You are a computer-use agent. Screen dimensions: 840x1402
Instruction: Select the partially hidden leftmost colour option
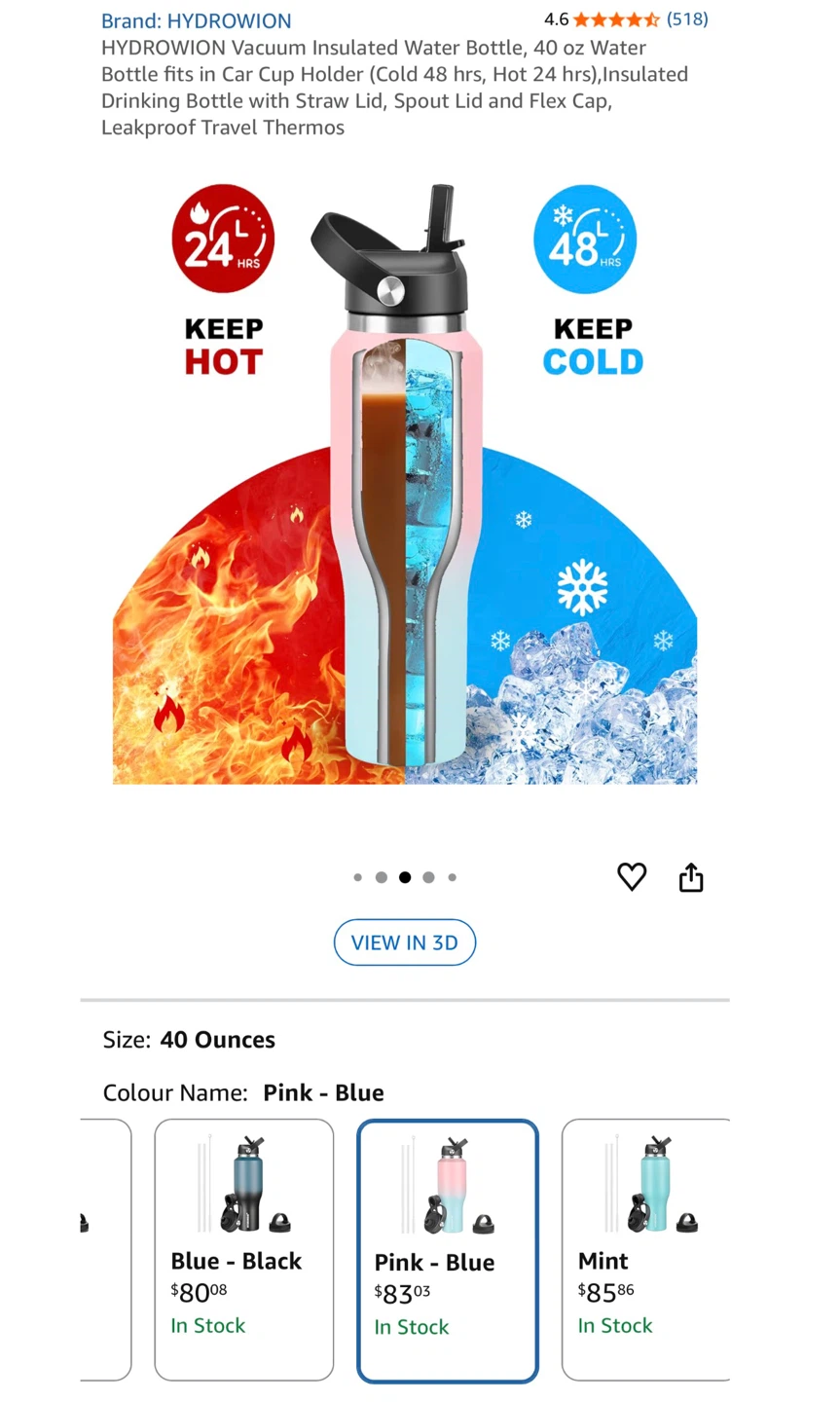[105, 1250]
